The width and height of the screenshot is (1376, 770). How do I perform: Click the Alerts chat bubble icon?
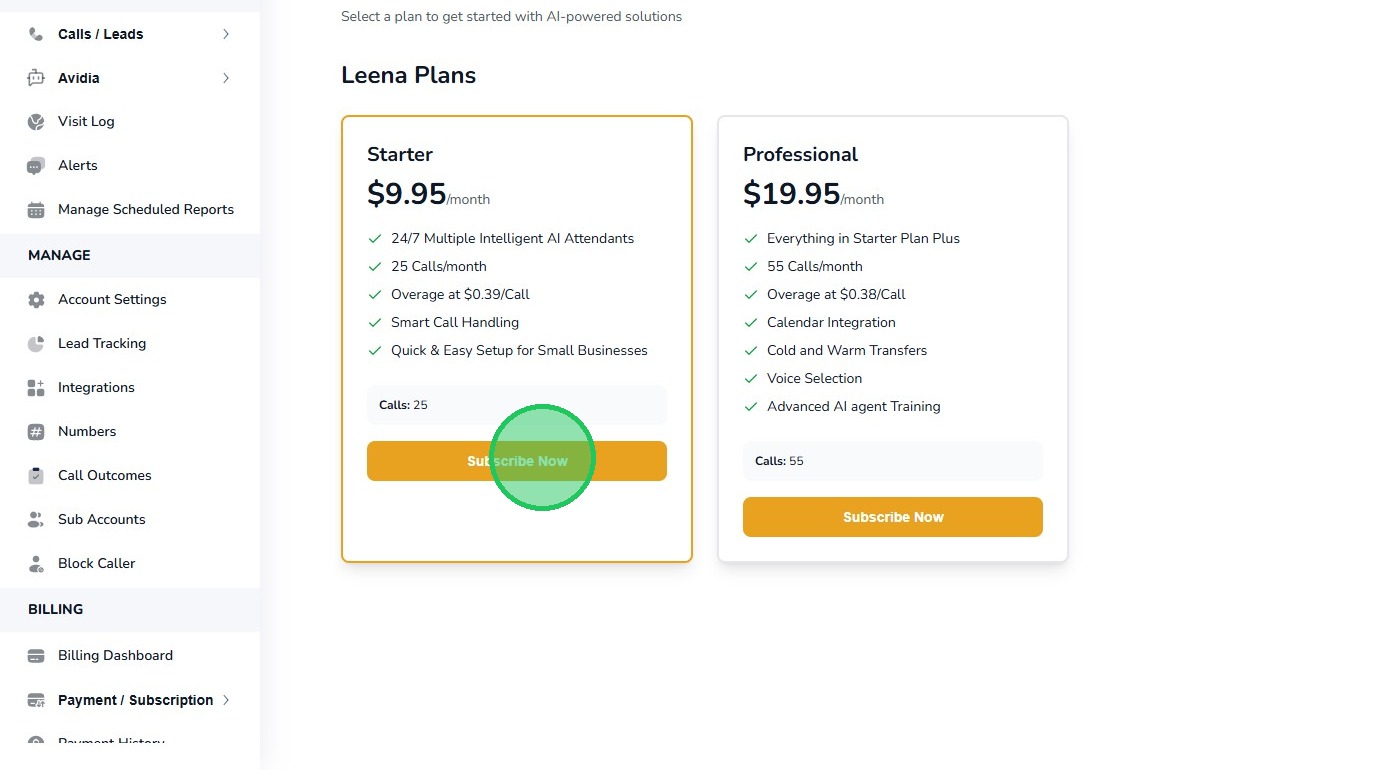pos(36,166)
